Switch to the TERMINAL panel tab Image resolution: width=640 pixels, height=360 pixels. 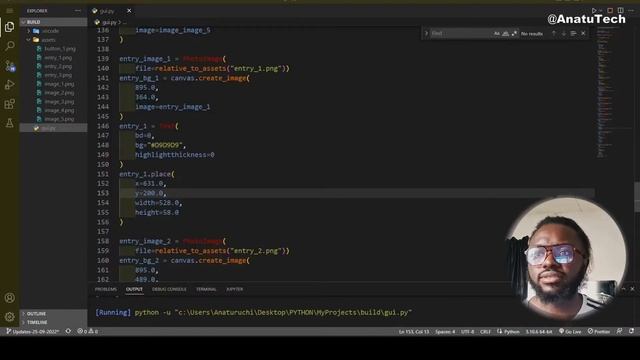point(206,289)
